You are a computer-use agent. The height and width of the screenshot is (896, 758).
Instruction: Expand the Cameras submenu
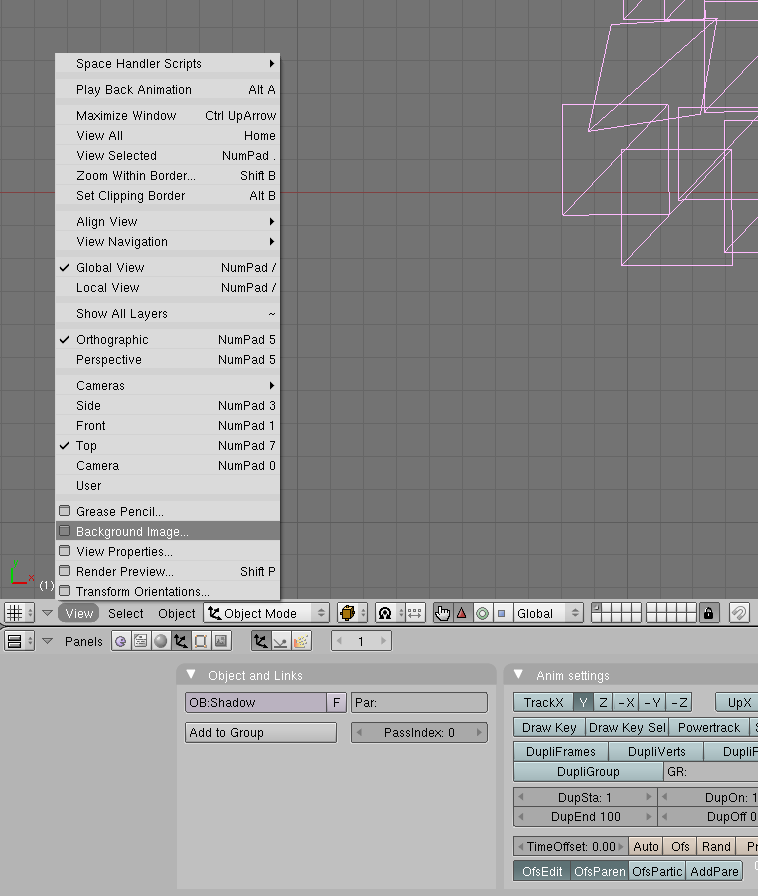(x=167, y=385)
